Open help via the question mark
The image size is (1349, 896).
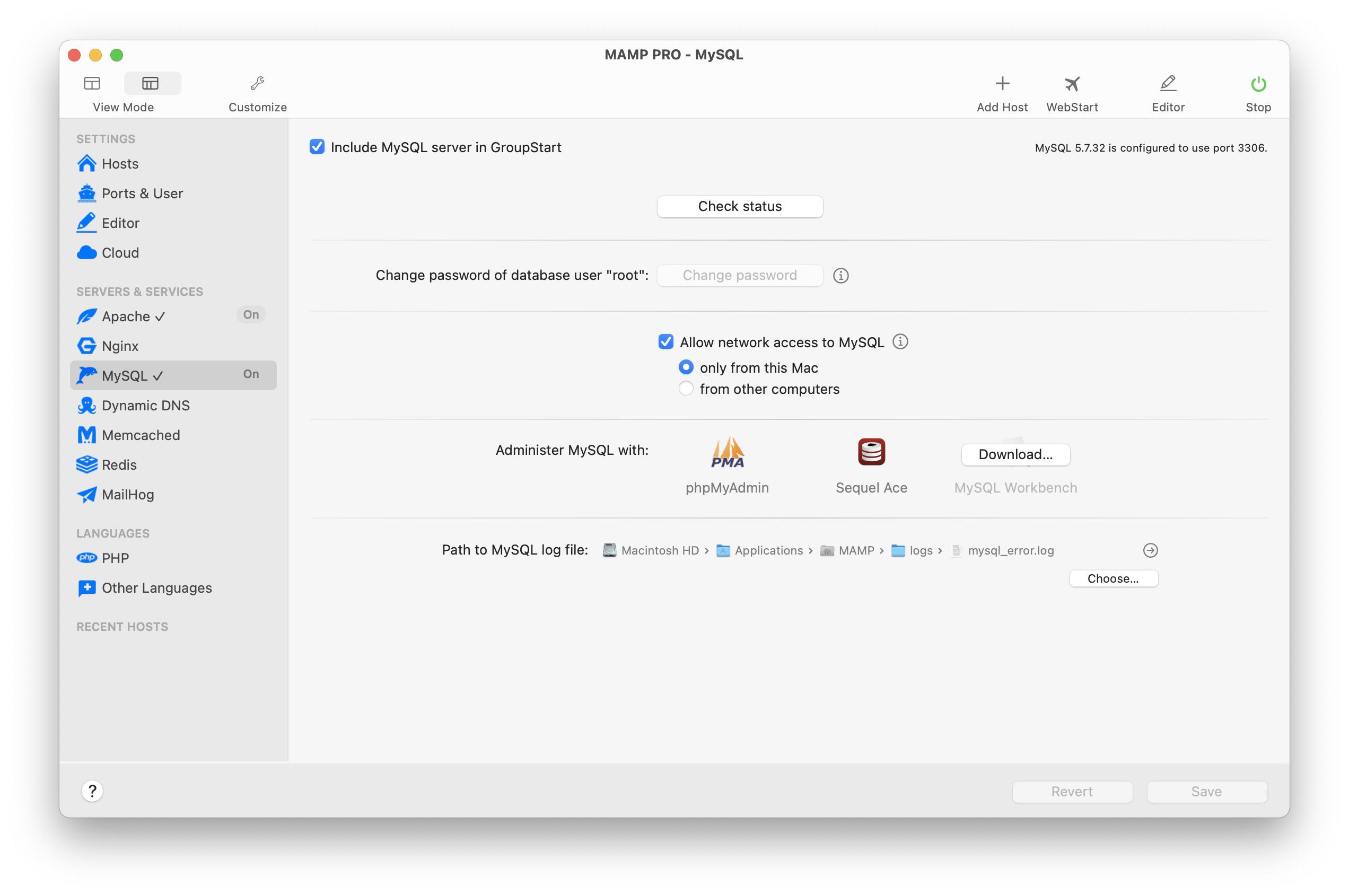click(93, 792)
